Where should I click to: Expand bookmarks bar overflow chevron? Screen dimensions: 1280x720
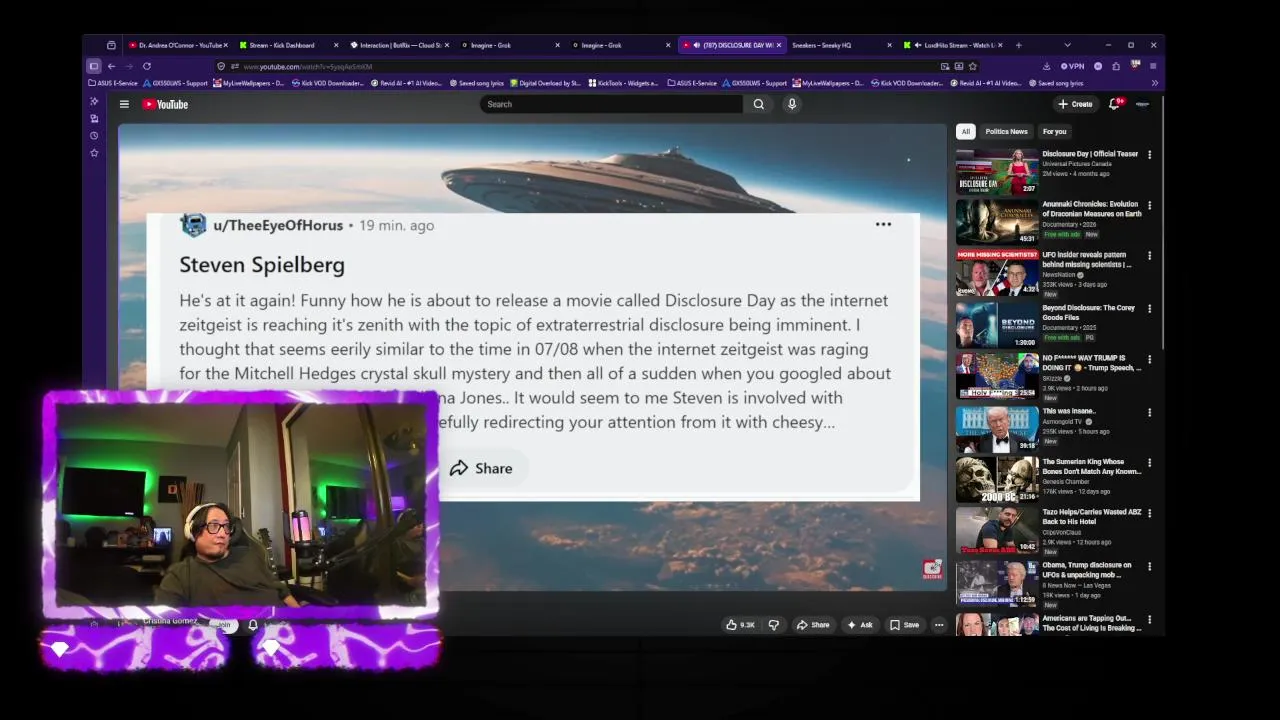click(1154, 83)
